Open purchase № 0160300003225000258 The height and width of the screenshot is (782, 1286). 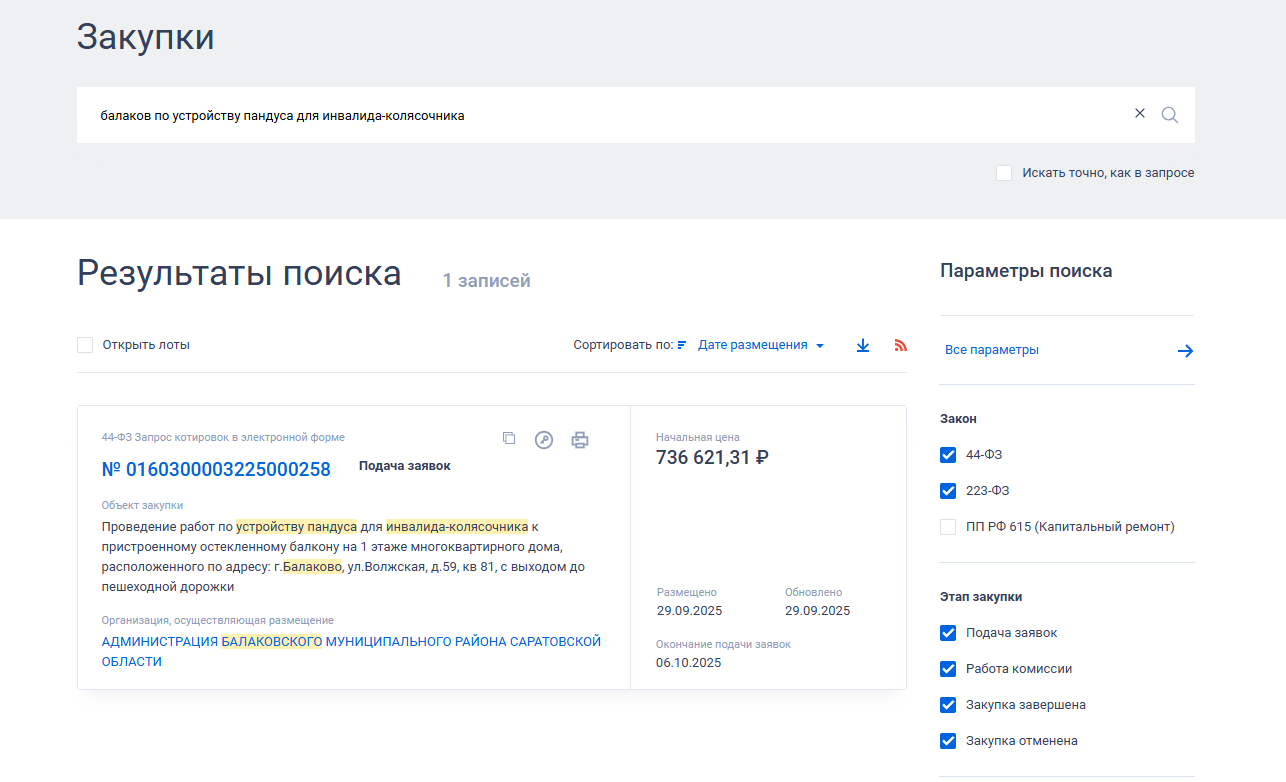(x=216, y=469)
